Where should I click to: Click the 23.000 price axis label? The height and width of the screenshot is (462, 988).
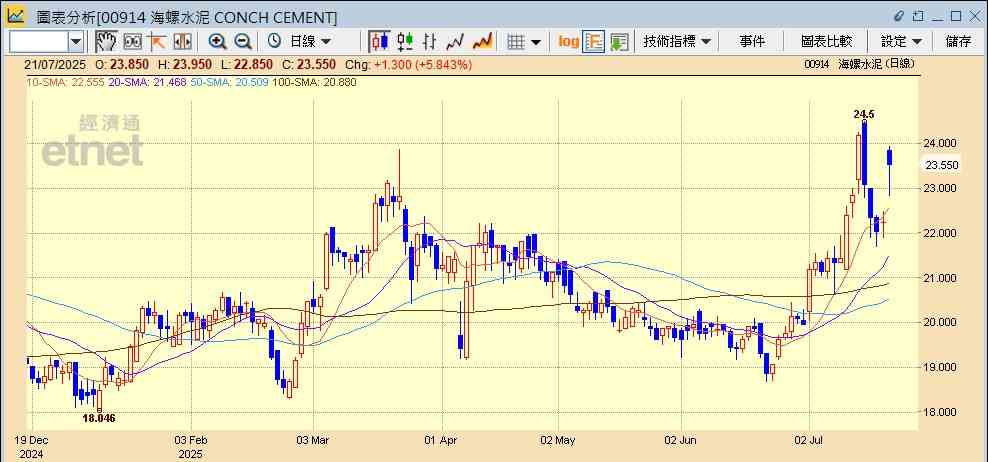coord(941,188)
